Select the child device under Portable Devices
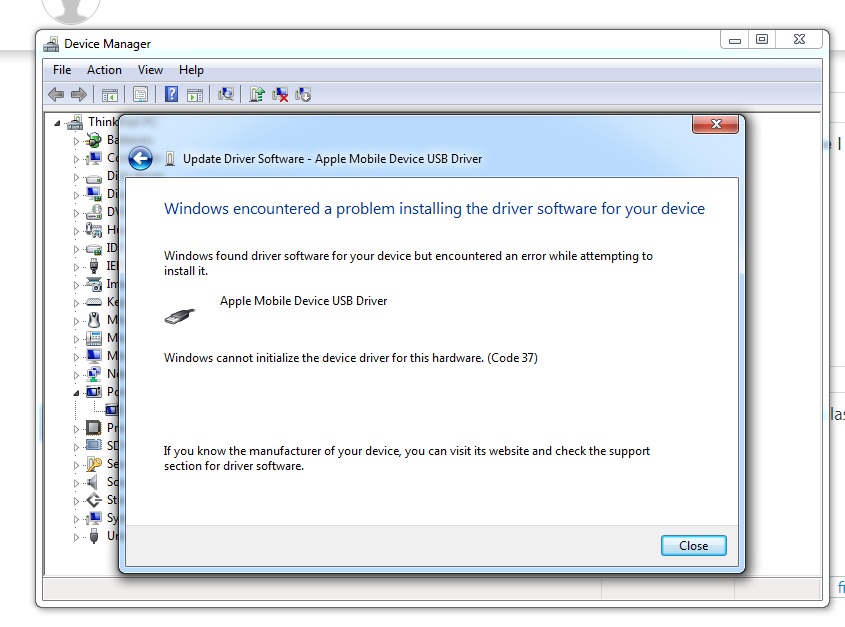 coord(111,410)
